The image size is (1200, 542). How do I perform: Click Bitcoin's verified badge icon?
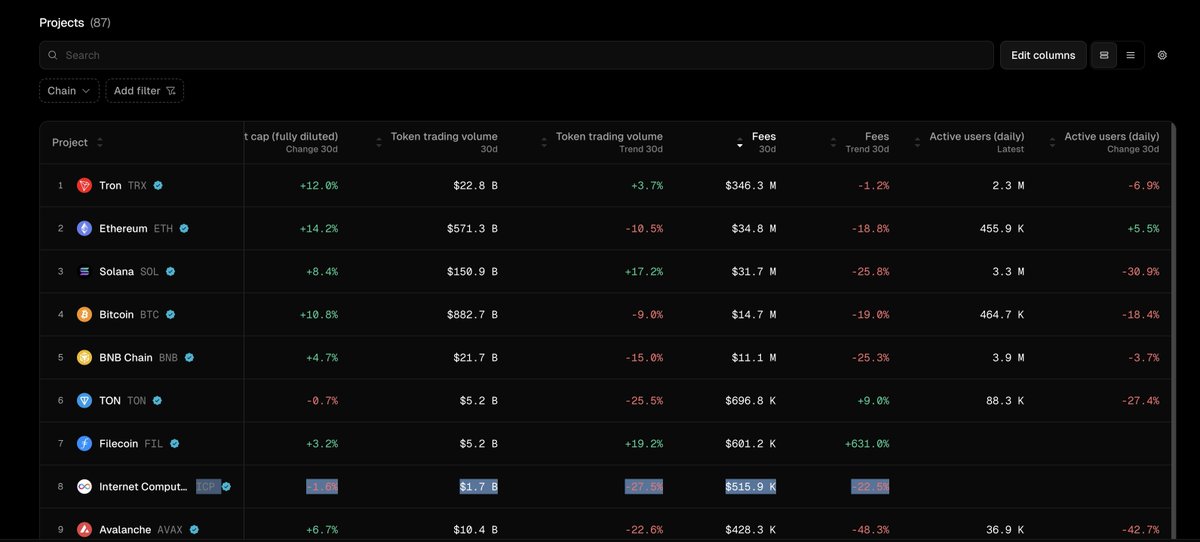(x=170, y=314)
